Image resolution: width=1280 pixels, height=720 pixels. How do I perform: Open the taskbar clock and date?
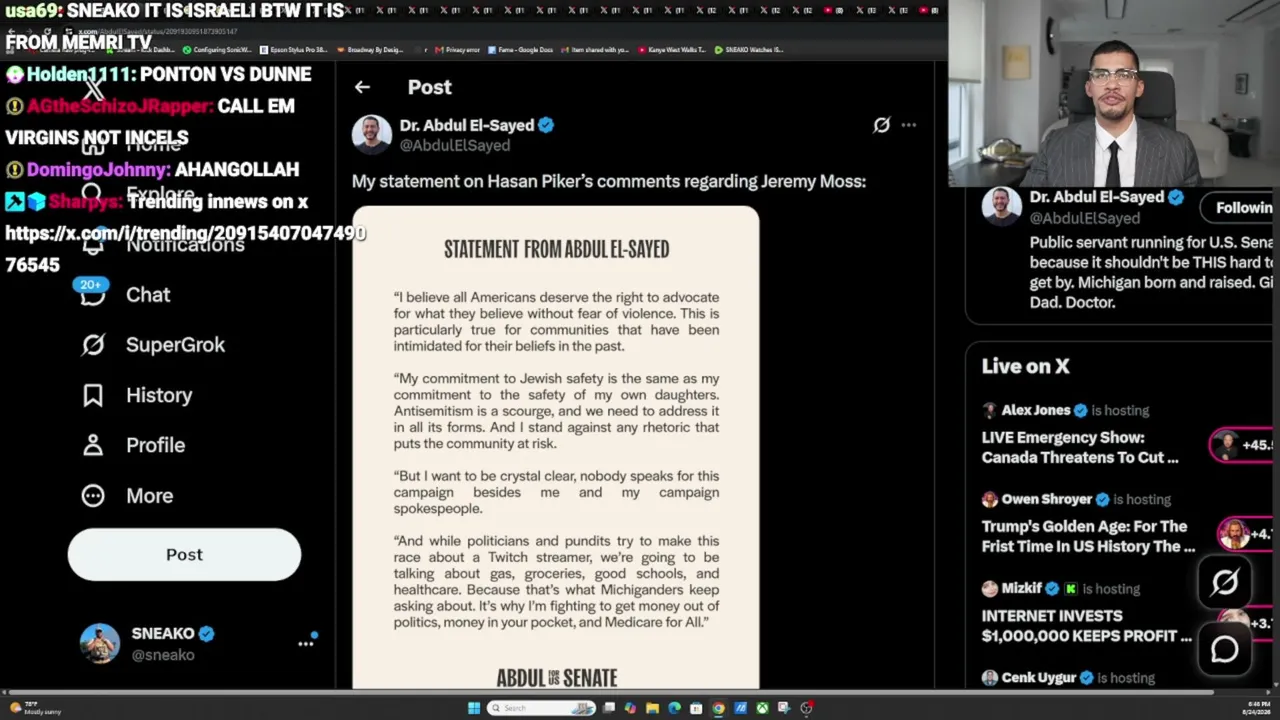[x=1258, y=709]
